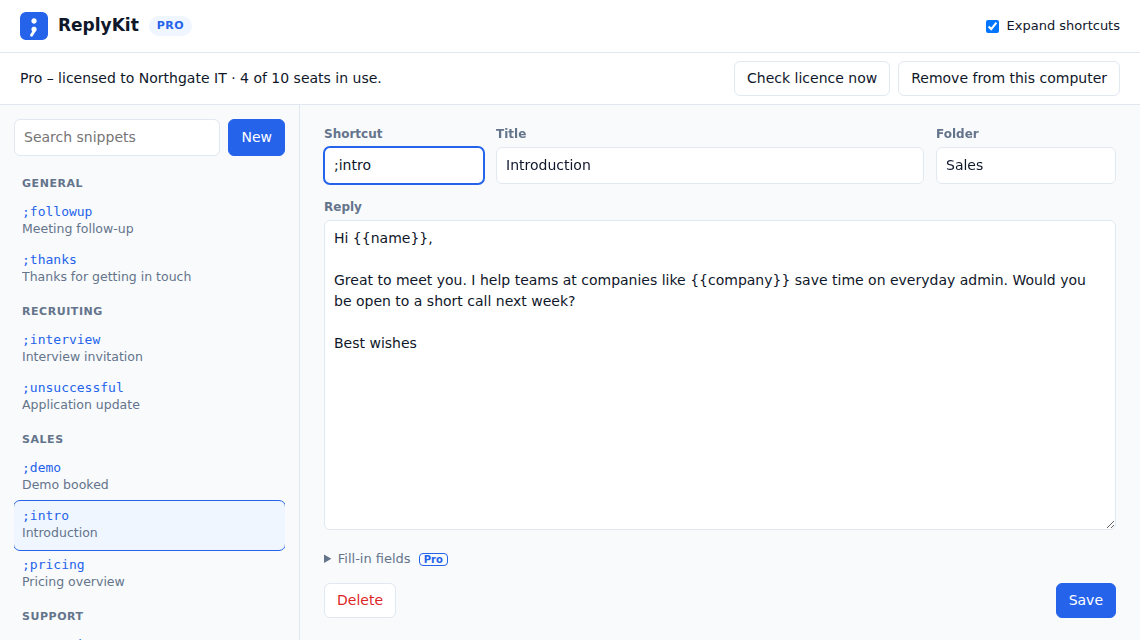1140x640 pixels.
Task: Click Check licence now button
Action: tap(811, 79)
